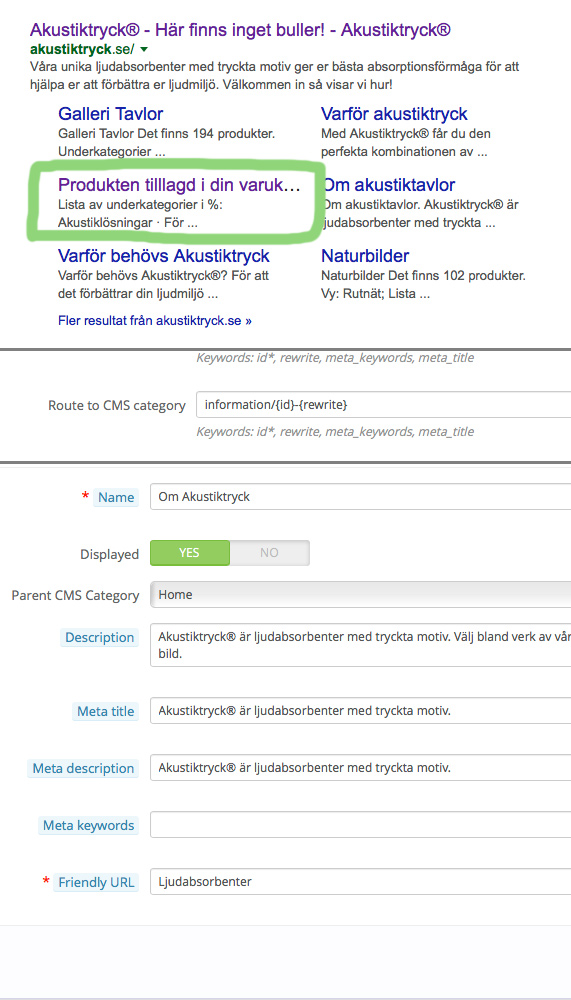The height and width of the screenshot is (1000, 571).
Task: Open the Naturbilder sitelink
Action: pyautogui.click(x=365, y=256)
